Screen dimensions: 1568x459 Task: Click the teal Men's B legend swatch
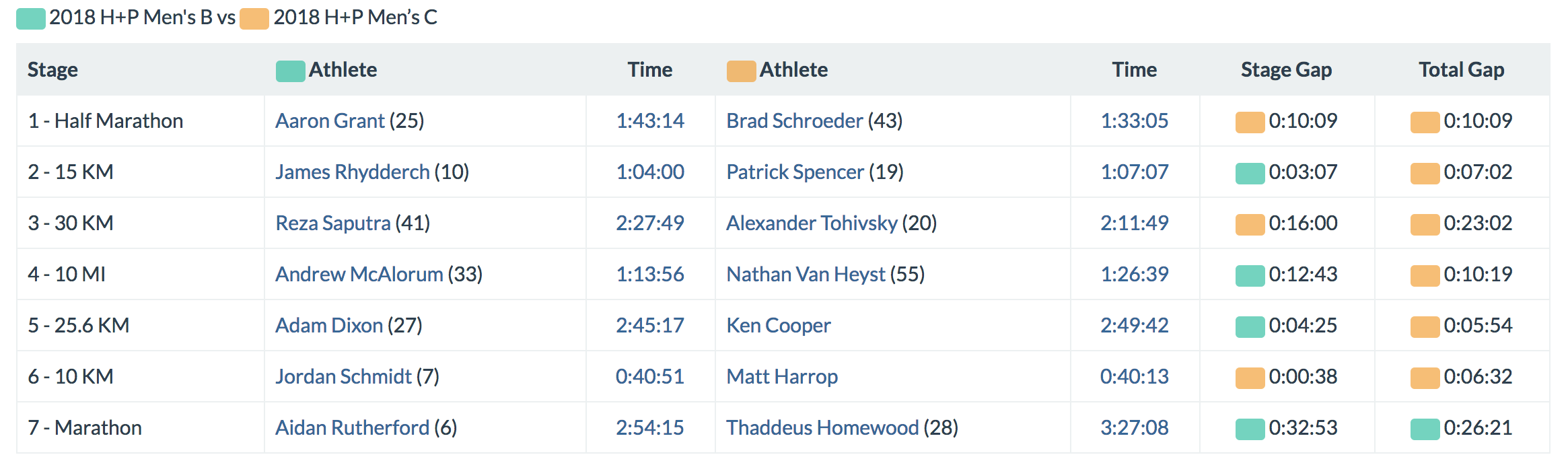[x=31, y=18]
